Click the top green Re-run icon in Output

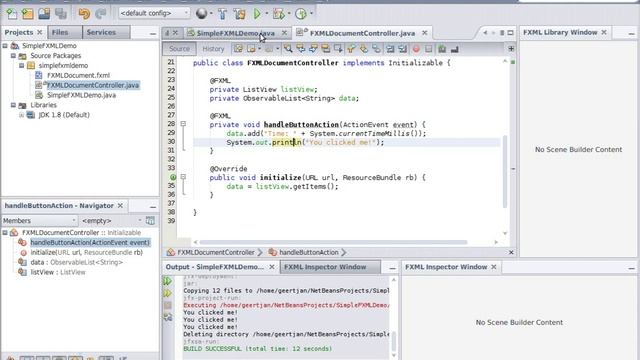point(167,281)
